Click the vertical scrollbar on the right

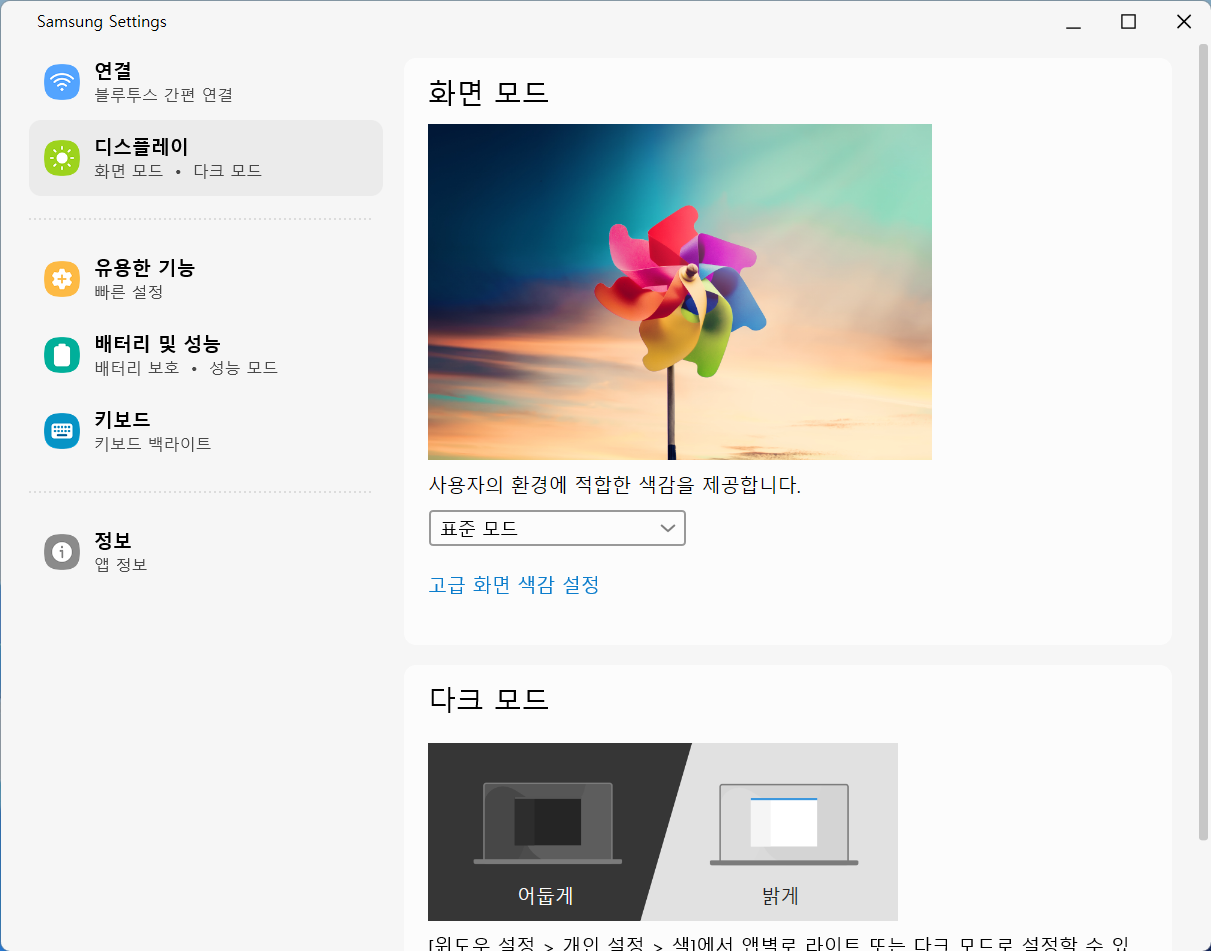click(x=1203, y=440)
